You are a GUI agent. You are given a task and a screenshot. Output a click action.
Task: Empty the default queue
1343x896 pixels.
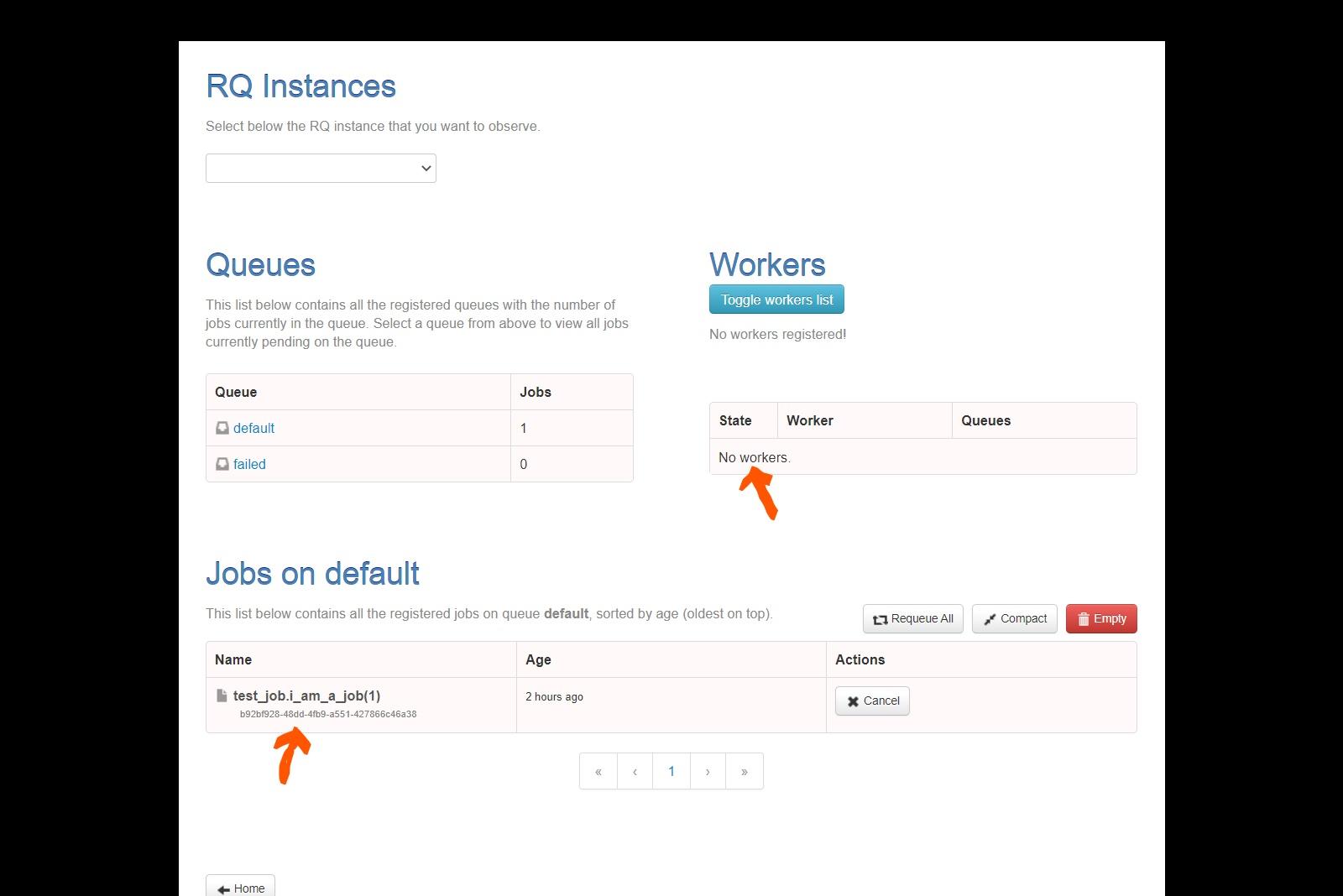1101,618
